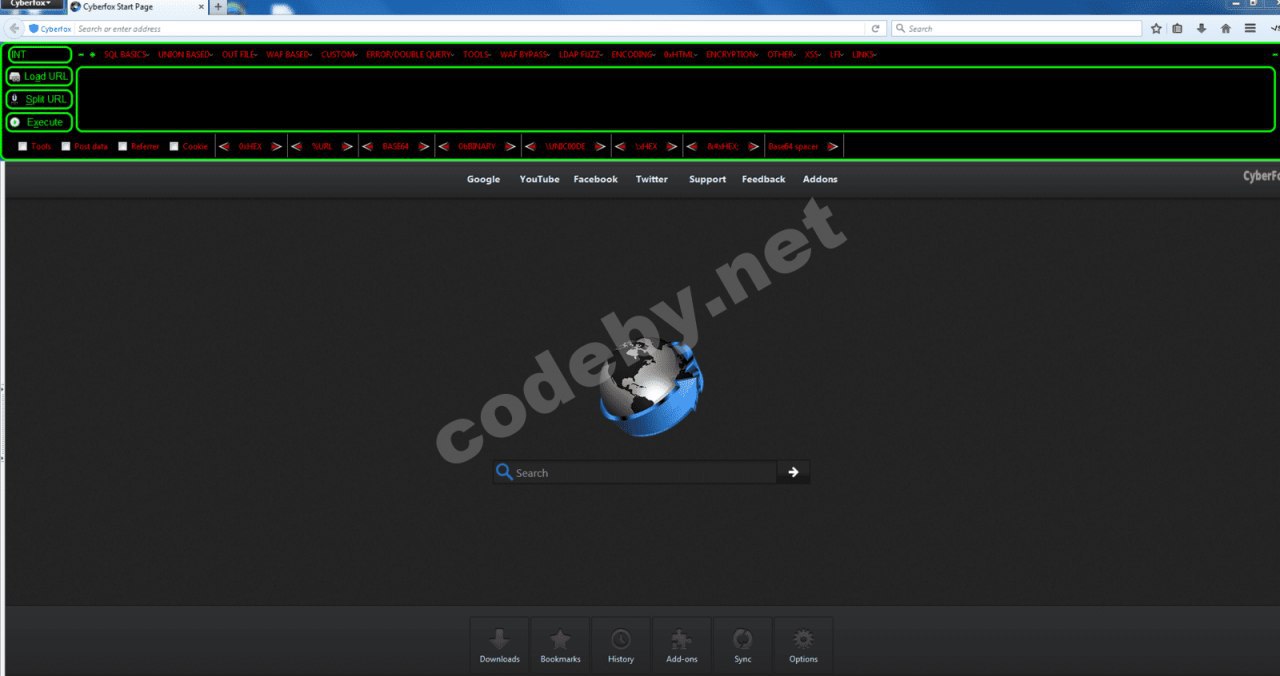Click left arrow for 0xHEX decode

pyautogui.click(x=225, y=146)
